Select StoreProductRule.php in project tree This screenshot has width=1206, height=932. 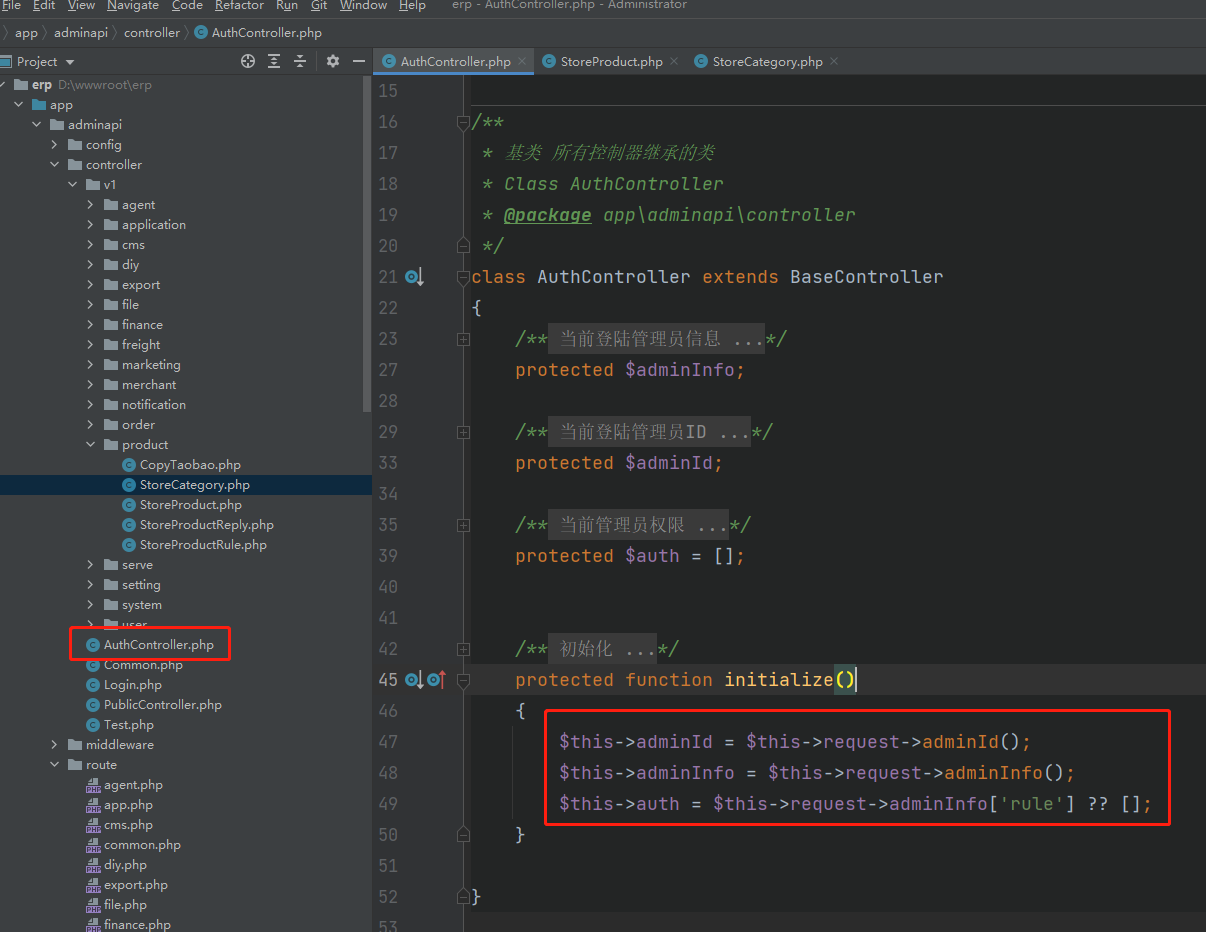click(x=202, y=545)
